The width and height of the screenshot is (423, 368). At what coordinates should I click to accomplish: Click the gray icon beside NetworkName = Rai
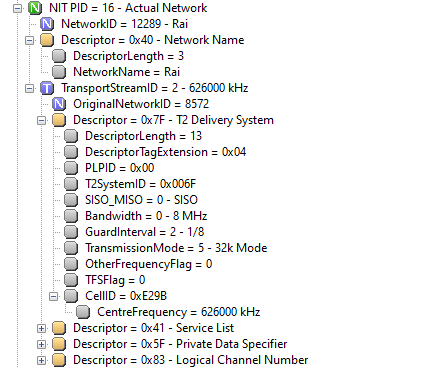[x=59, y=72]
